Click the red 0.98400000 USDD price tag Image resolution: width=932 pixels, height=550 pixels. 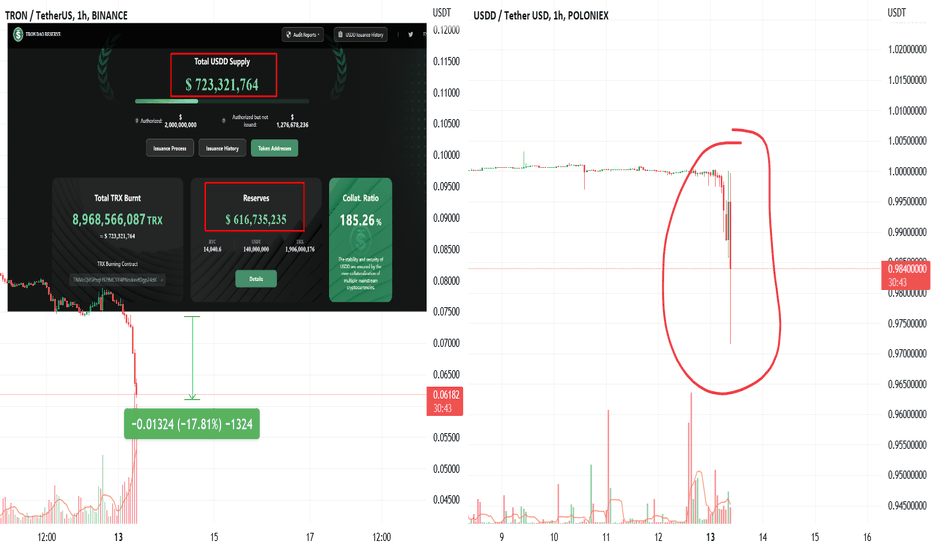(906, 275)
